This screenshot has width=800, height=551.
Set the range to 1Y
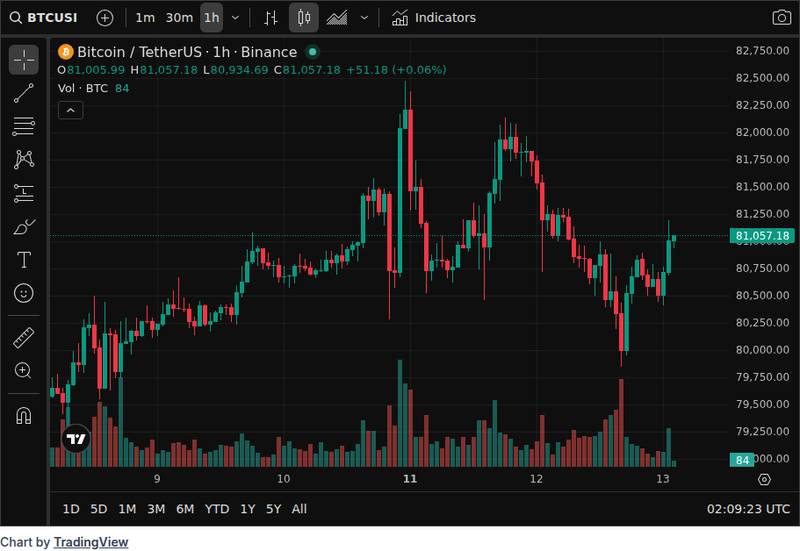247,509
